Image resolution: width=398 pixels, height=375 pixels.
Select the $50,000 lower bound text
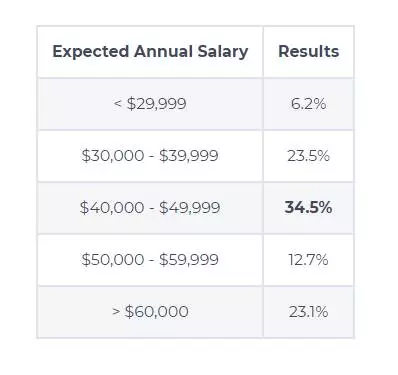113,260
